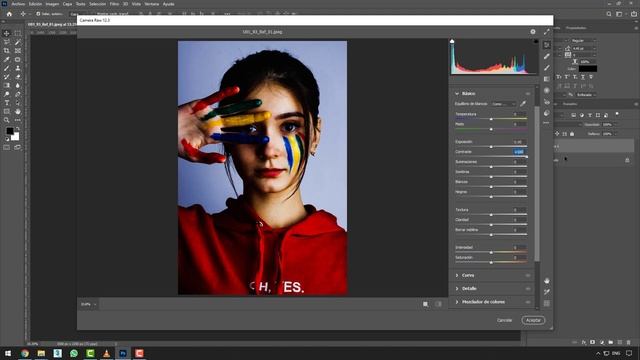
Task: Toggle visibility of Mezclador de colores edits
Action: [528, 302]
